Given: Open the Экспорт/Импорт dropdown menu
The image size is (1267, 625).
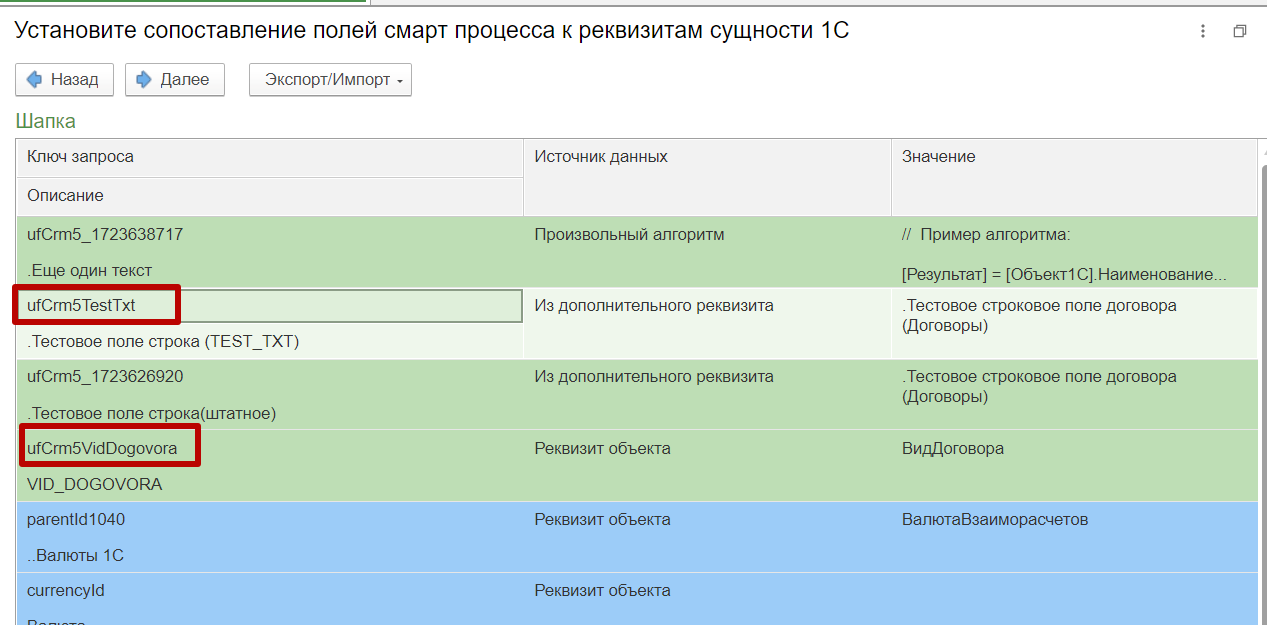Looking at the screenshot, I should coord(330,80).
